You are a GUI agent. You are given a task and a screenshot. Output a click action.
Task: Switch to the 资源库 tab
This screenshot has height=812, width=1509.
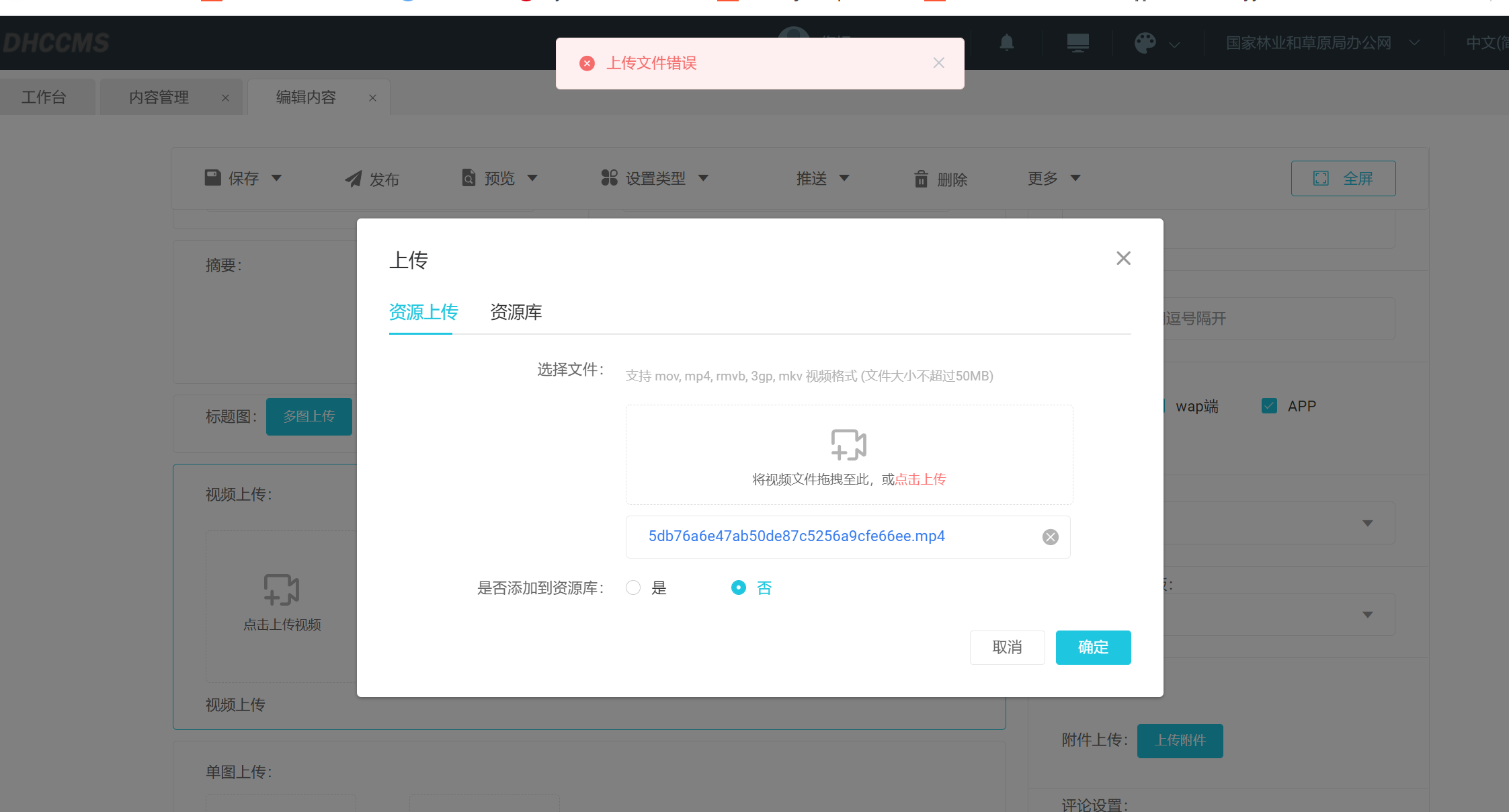pos(516,312)
